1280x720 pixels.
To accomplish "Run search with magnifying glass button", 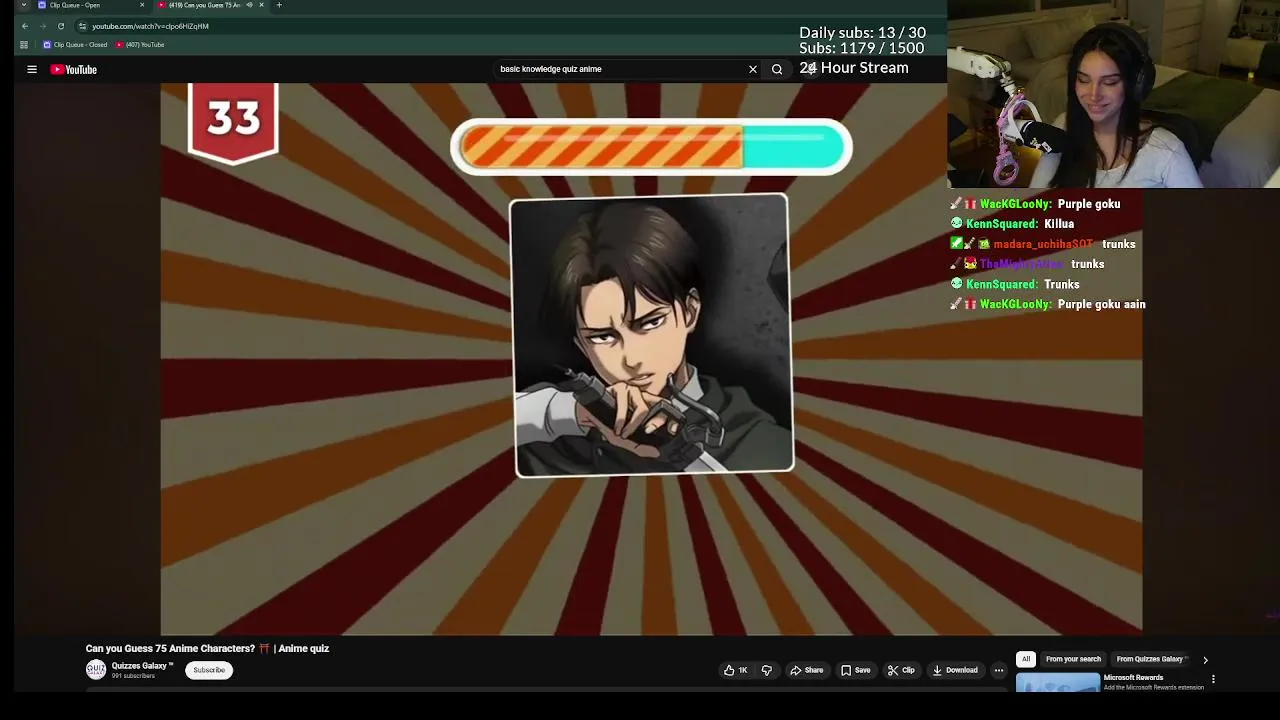I will pyautogui.click(x=777, y=69).
